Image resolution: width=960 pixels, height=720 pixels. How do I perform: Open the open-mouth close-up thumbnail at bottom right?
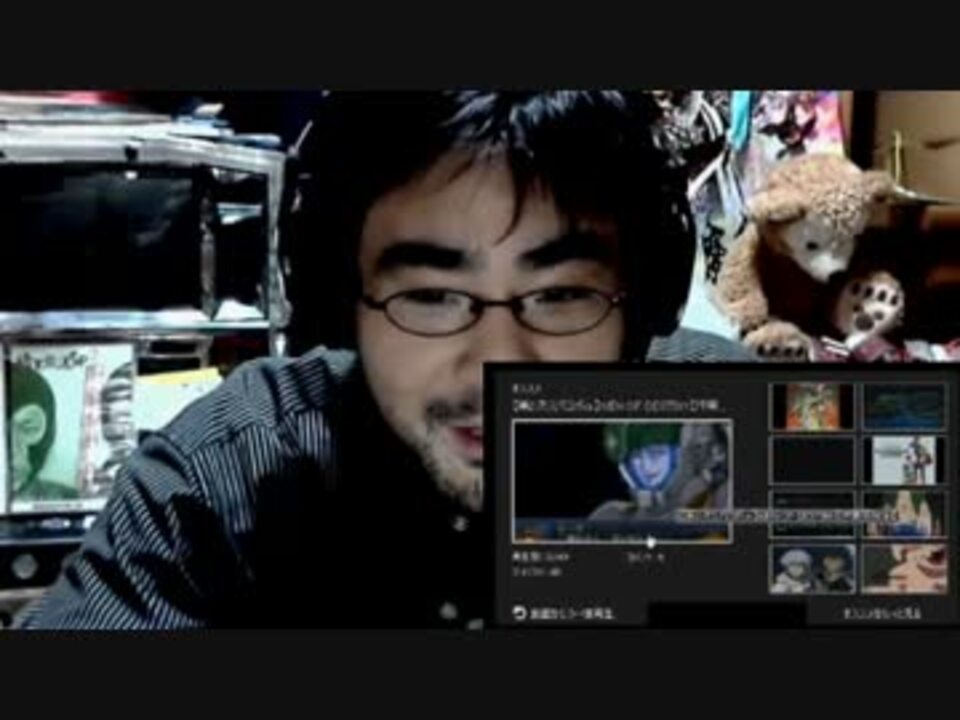(x=904, y=569)
